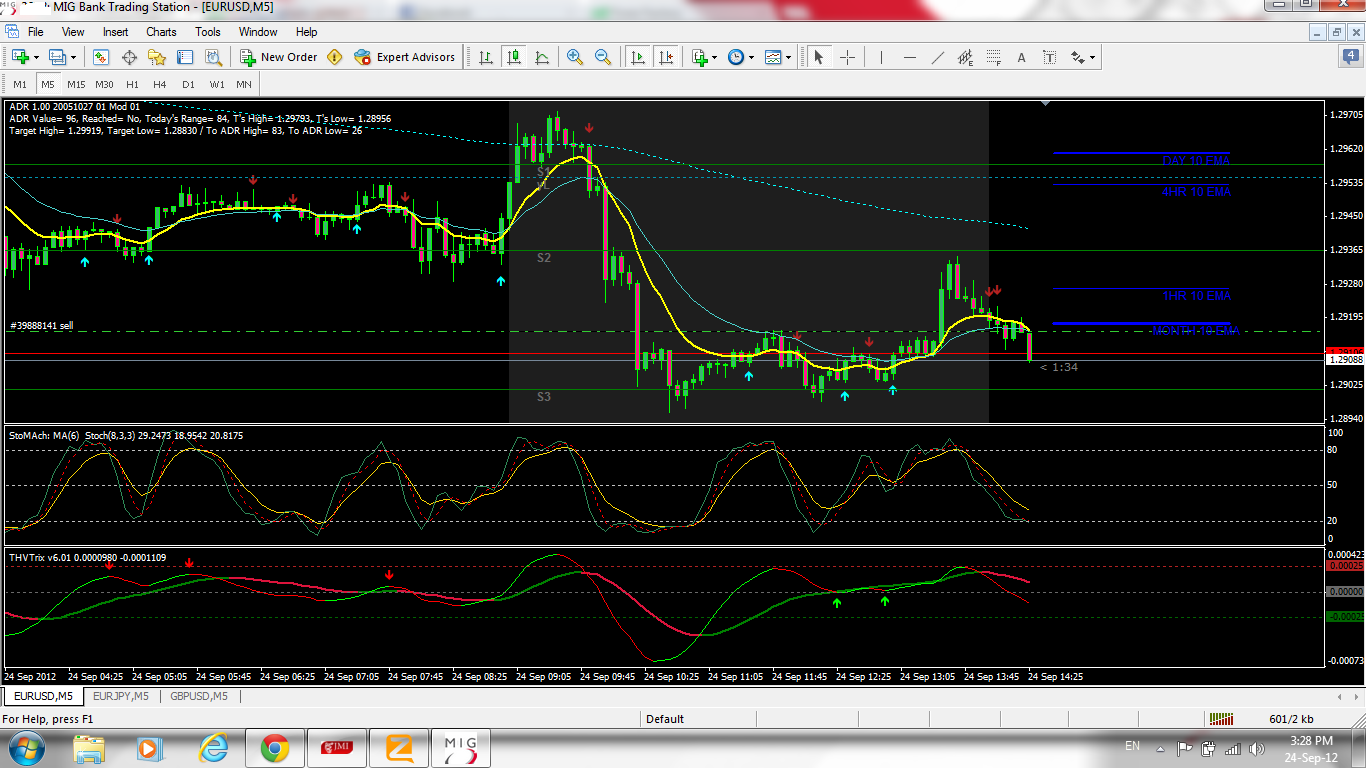Toggle the Terminal panel icon
The image size is (1370, 774).
click(185, 57)
